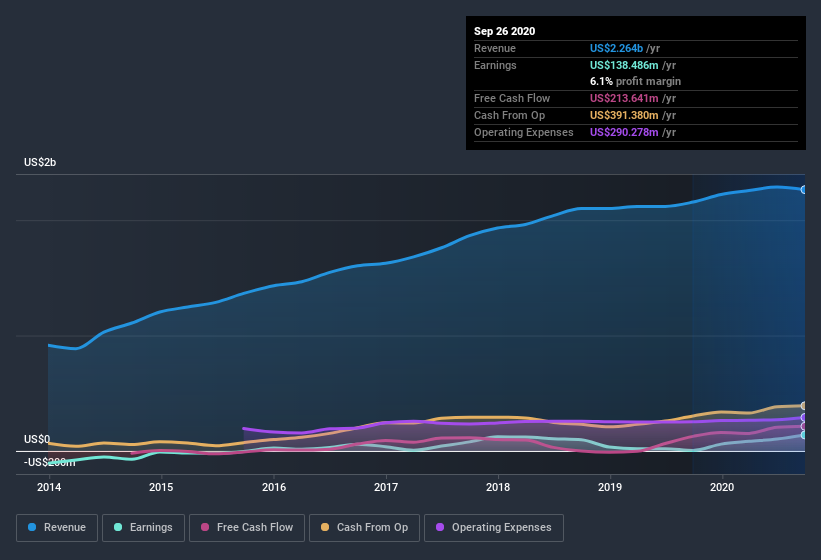The image size is (821, 560).
Task: Click the orange Cash From Op dot
Action: click(x=327, y=527)
